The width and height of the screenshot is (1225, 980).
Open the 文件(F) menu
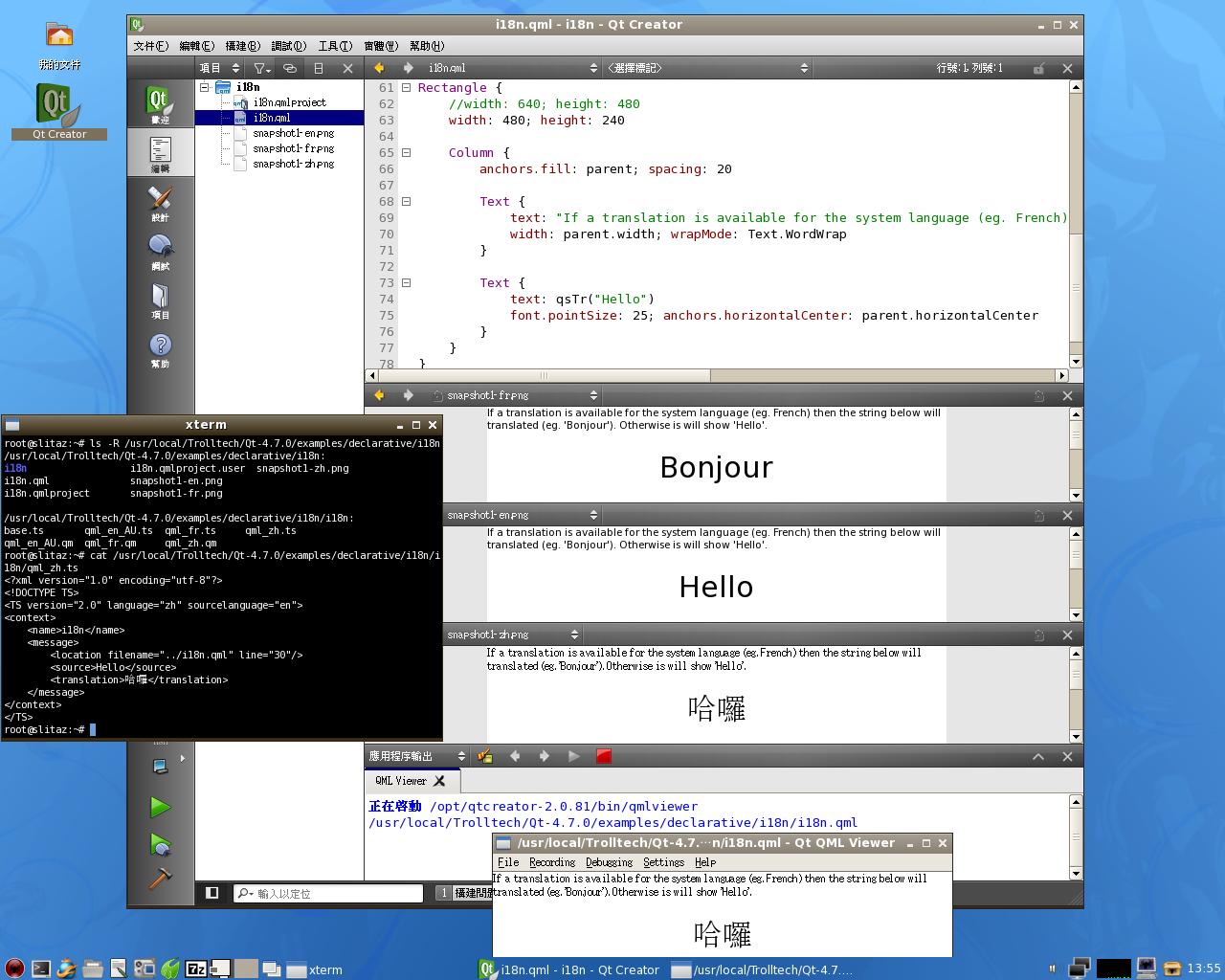point(151,46)
